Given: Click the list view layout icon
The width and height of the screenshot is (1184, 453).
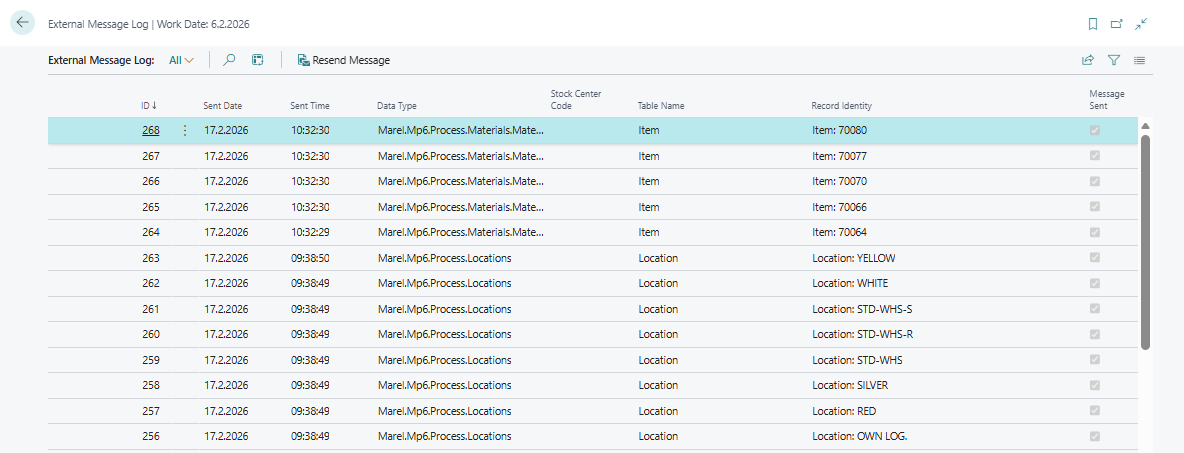Looking at the screenshot, I should click(1139, 60).
